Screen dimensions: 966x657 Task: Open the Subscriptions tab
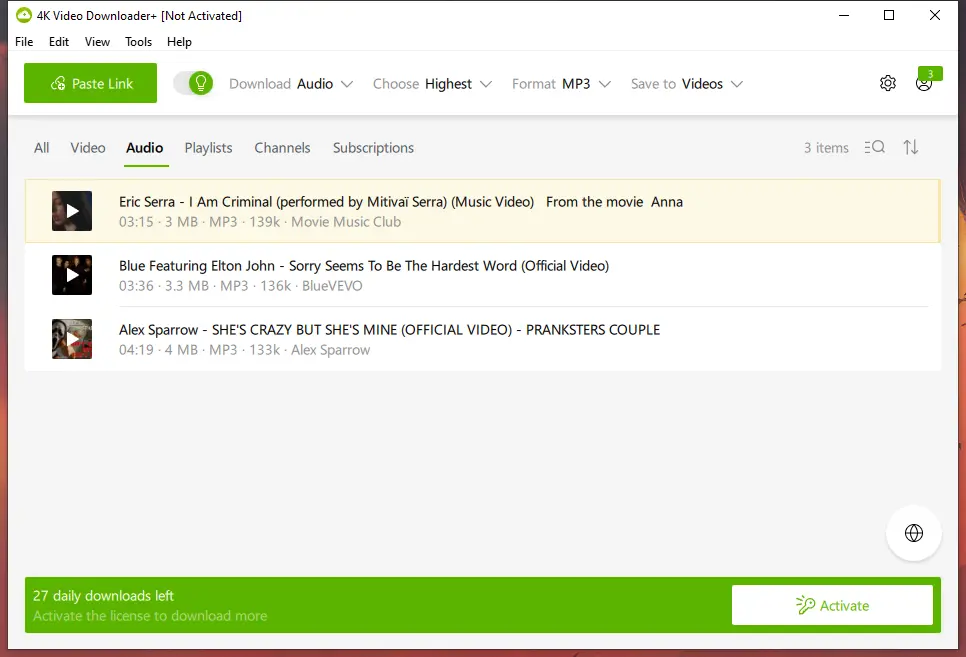coord(373,147)
